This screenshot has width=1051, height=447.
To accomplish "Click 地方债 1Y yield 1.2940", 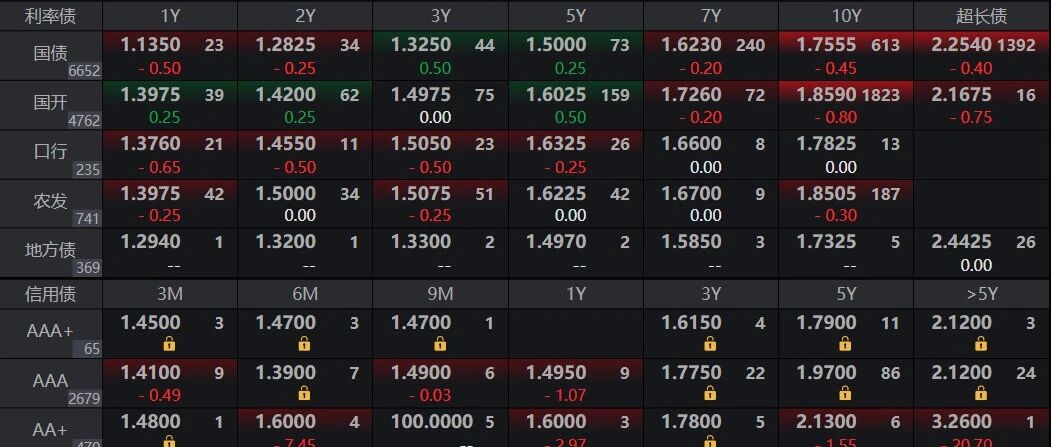I will [150, 241].
